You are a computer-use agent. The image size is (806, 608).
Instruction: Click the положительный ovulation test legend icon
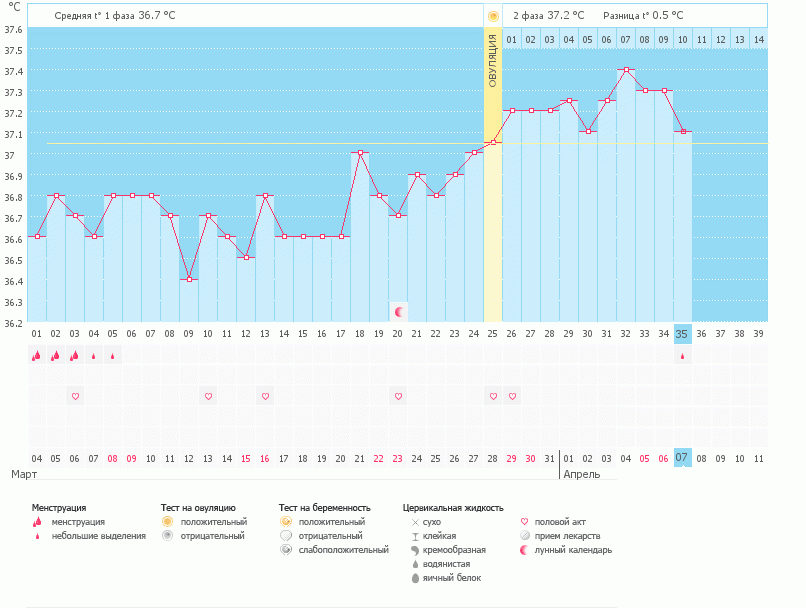coord(168,522)
